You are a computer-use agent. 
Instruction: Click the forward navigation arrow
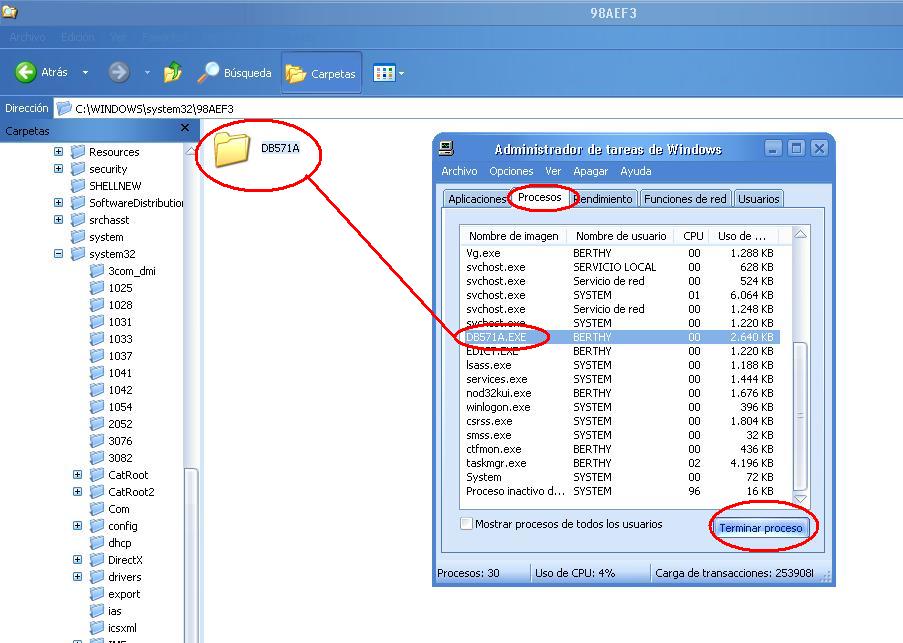click(118, 72)
